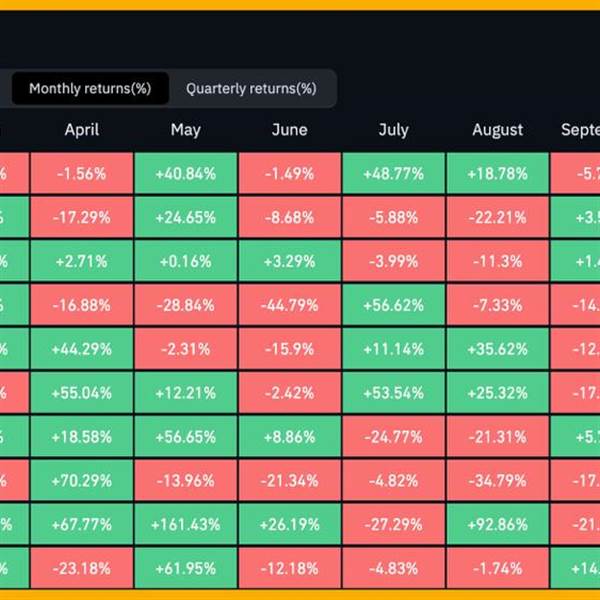Switch to the Monthly returns(%) tab
The height and width of the screenshot is (600, 600).
pos(90,88)
